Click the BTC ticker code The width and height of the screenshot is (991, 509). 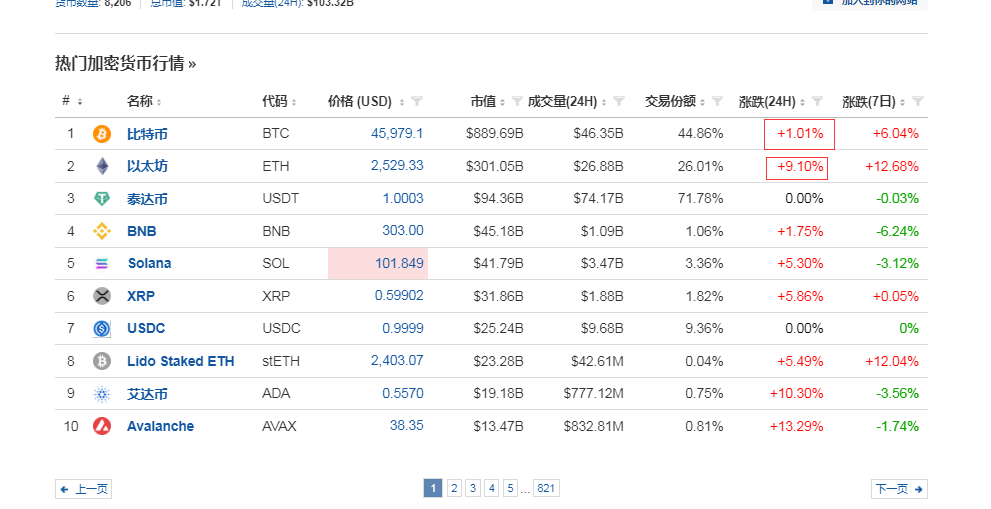[x=276, y=133]
